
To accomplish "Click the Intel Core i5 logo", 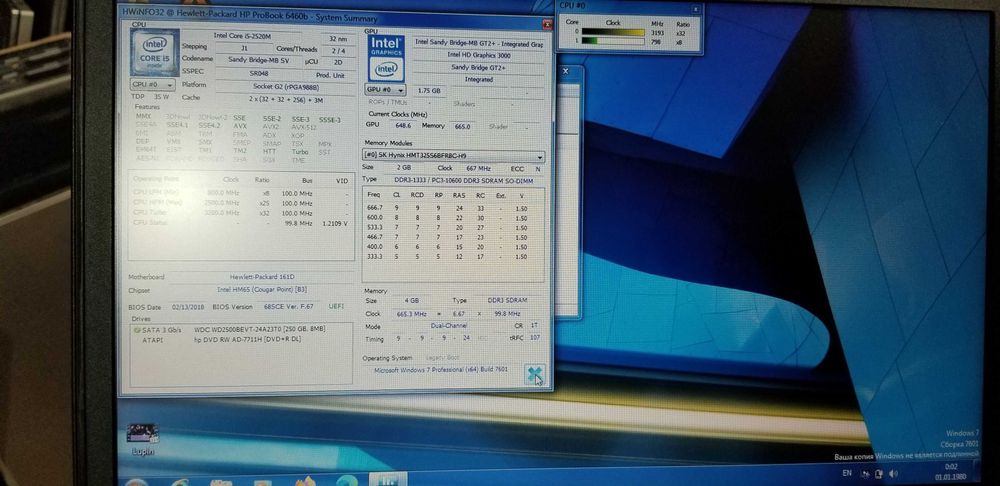I will (x=154, y=51).
